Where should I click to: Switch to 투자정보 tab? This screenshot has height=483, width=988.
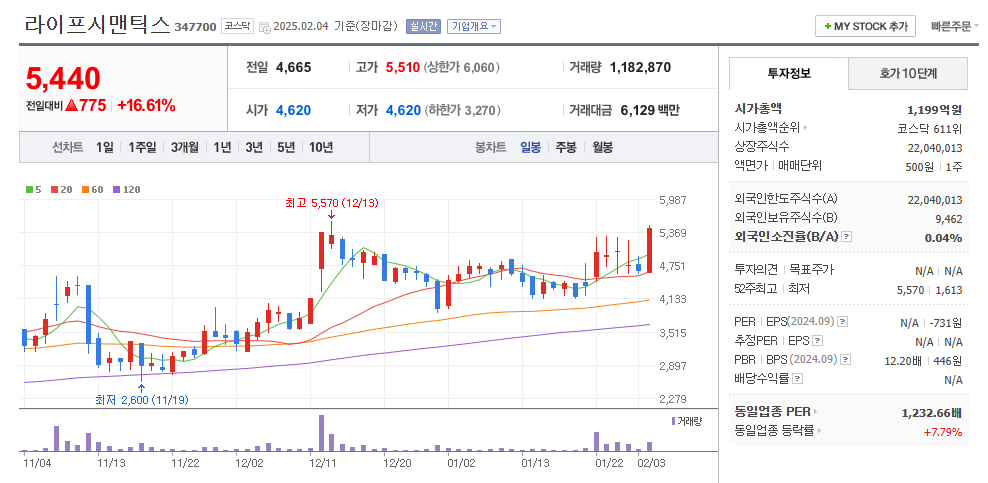(x=789, y=73)
